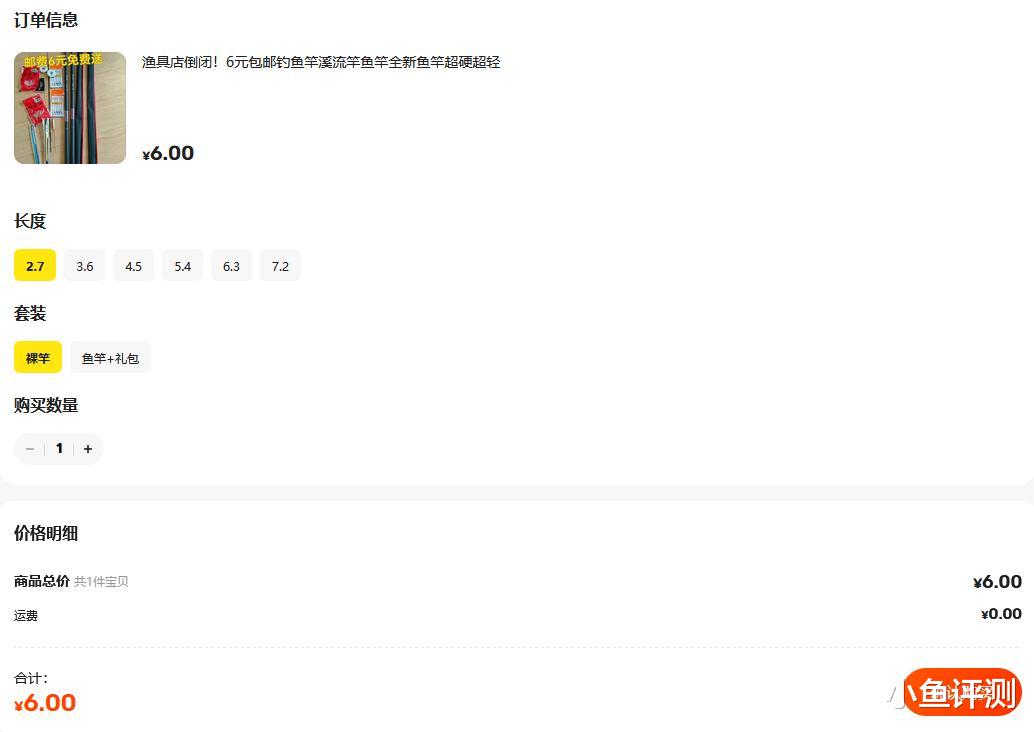This screenshot has height=732, width=1034.
Task: Select the 2.7 length option
Action: pyautogui.click(x=35, y=266)
